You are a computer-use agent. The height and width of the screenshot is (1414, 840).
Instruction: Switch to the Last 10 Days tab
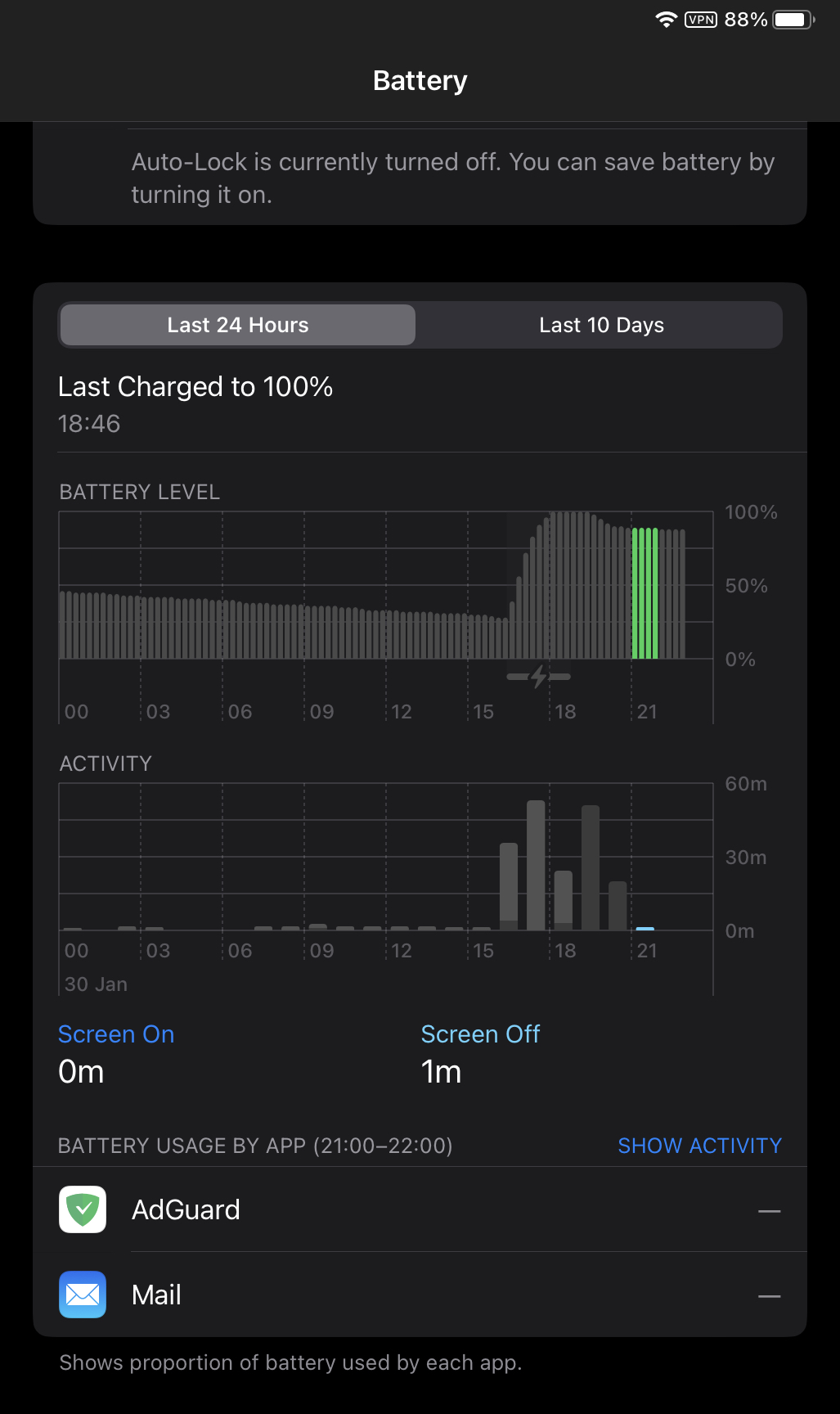pos(601,325)
